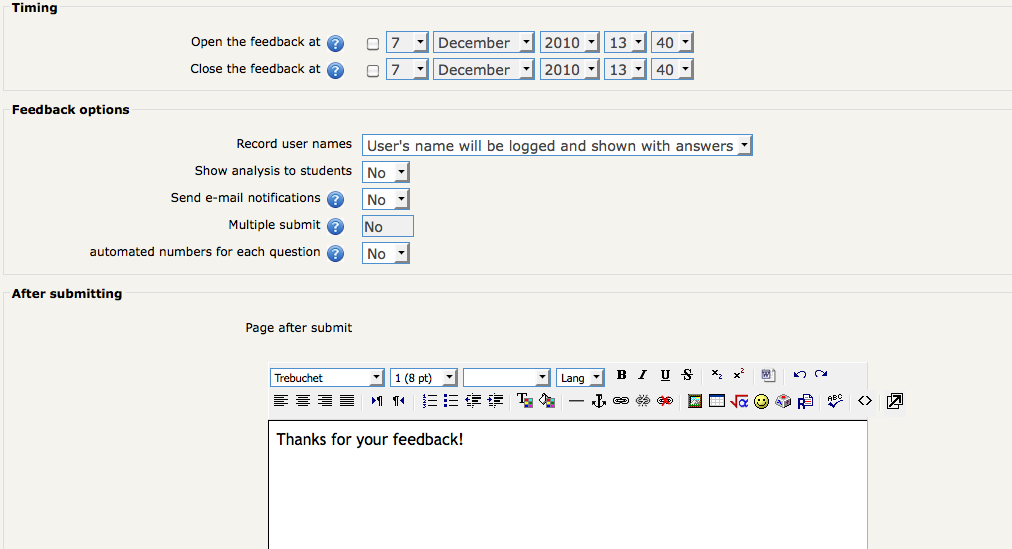
Task: Open the Trebuchet font family dropdown
Action: 327,378
